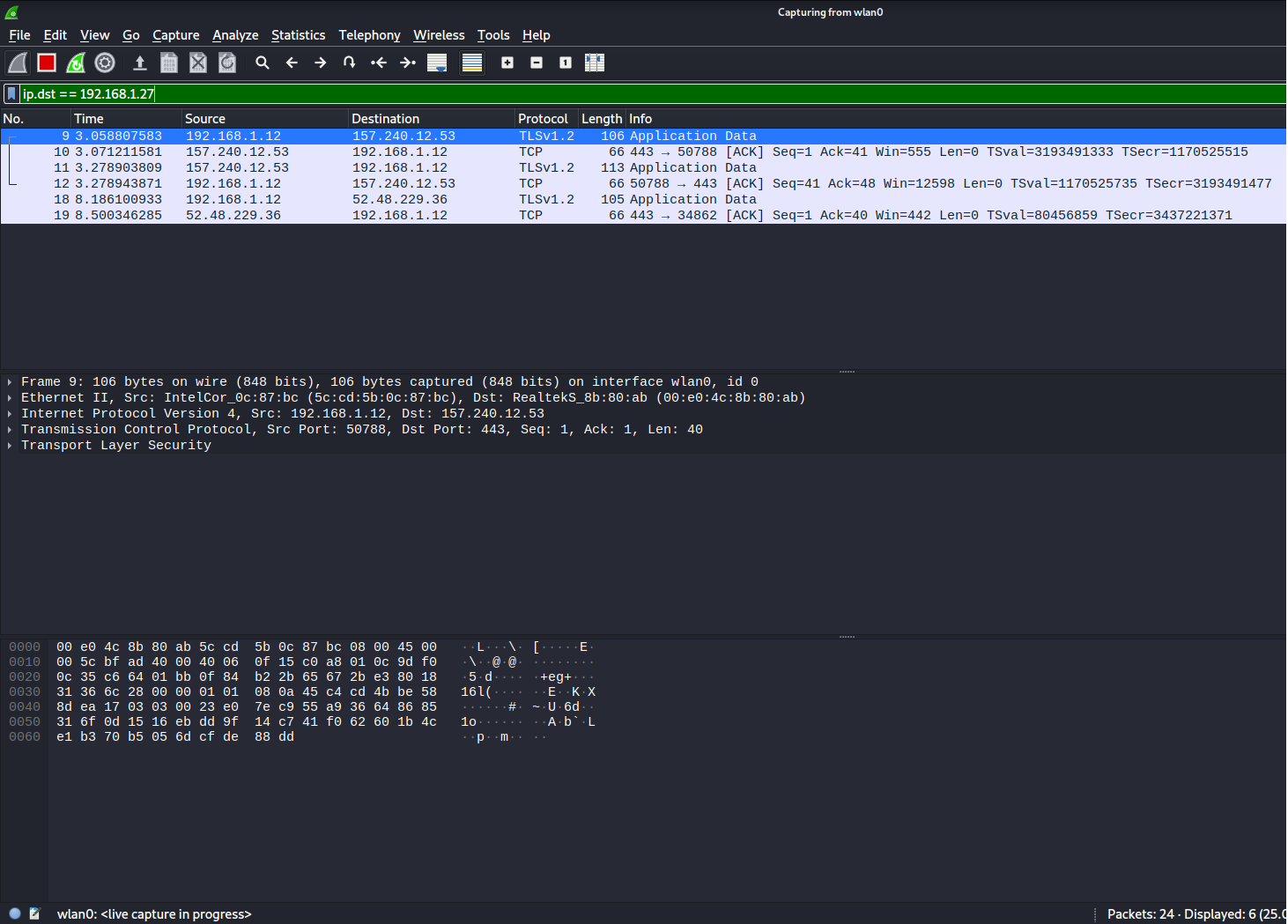This screenshot has height=924, width=1288.
Task: Expand the Frame 9 details row
Action: 10,382
